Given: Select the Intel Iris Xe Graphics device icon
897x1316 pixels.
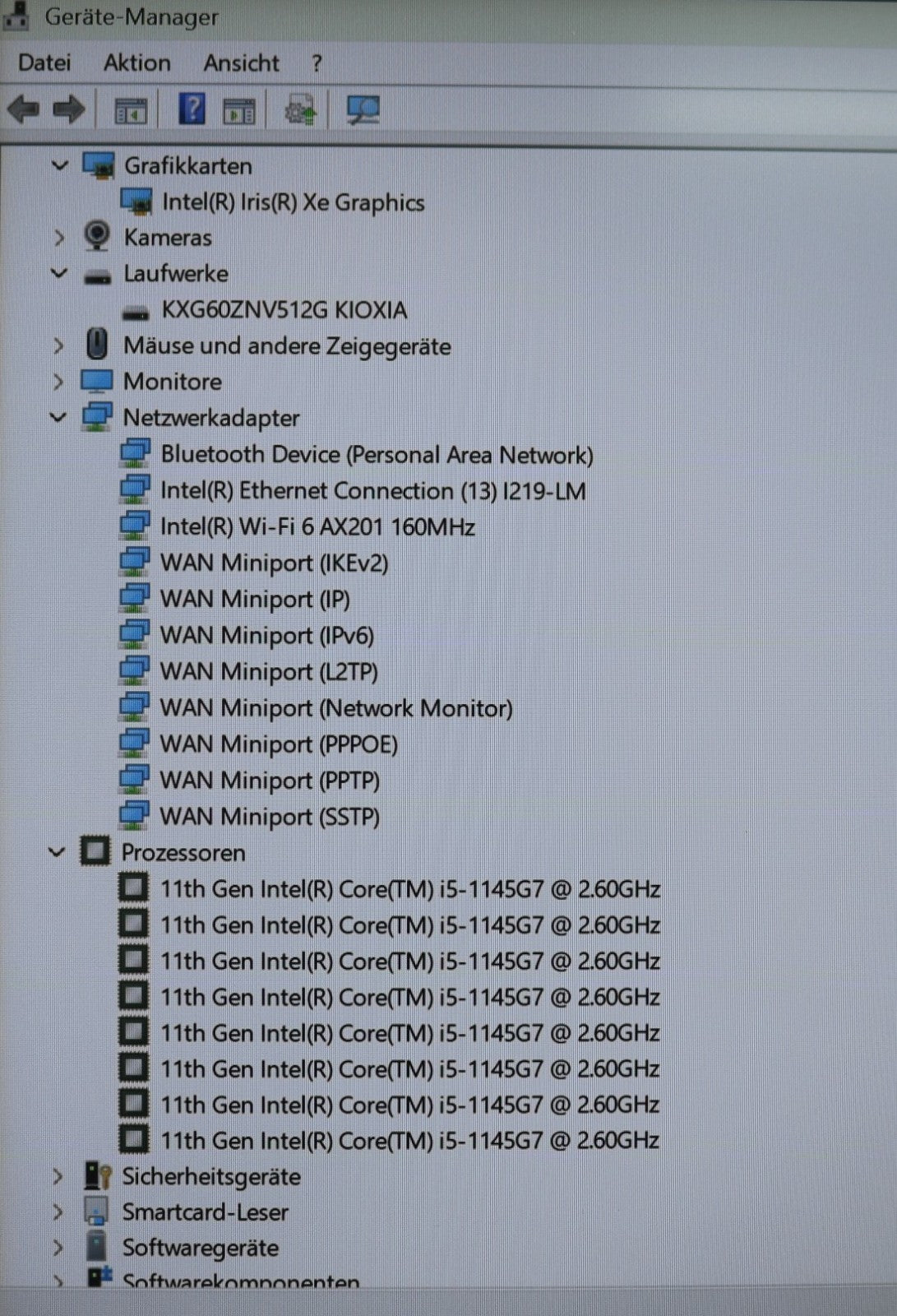Looking at the screenshot, I should pos(136,202).
